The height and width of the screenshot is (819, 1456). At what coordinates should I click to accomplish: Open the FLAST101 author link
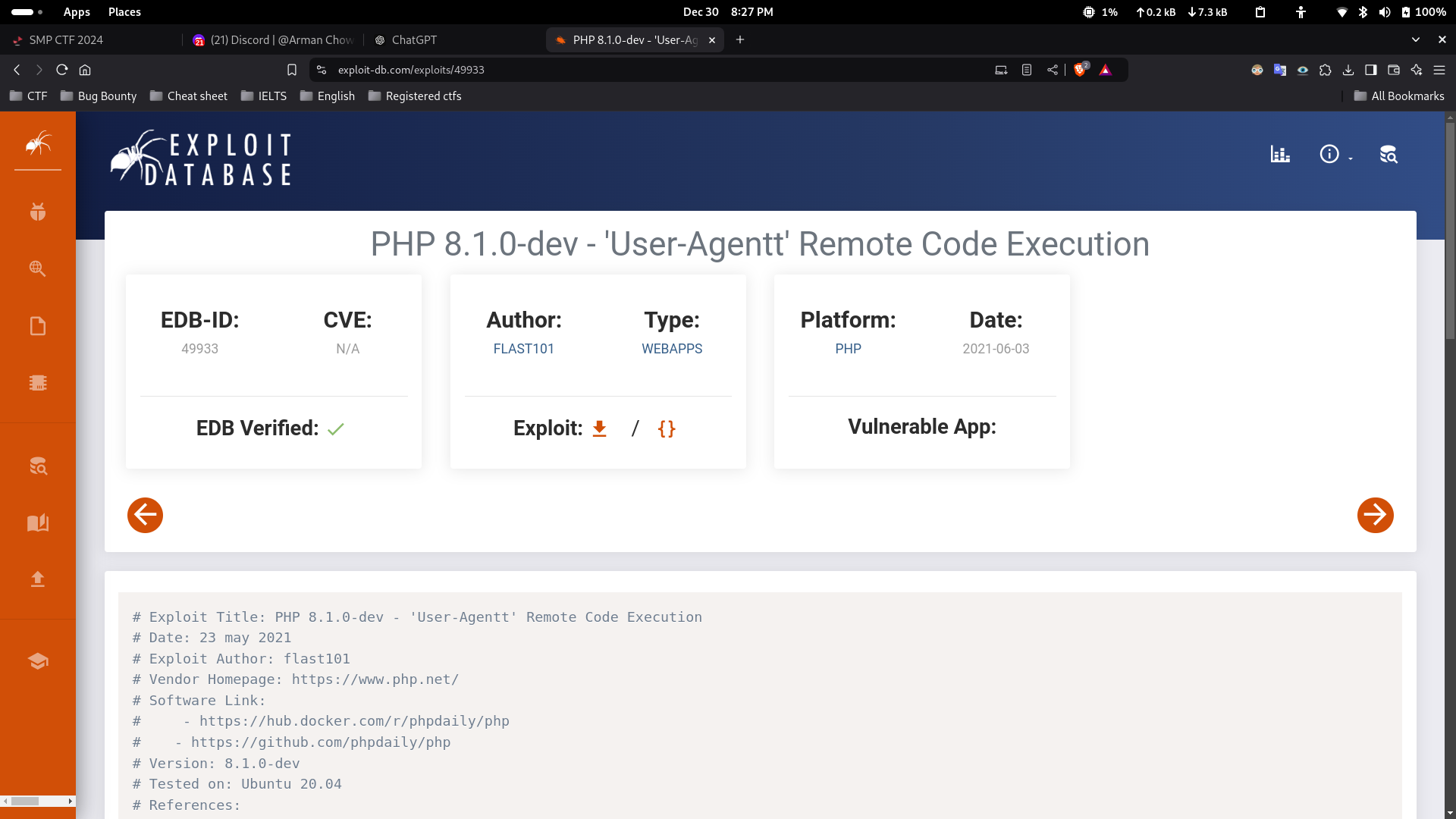pos(523,349)
